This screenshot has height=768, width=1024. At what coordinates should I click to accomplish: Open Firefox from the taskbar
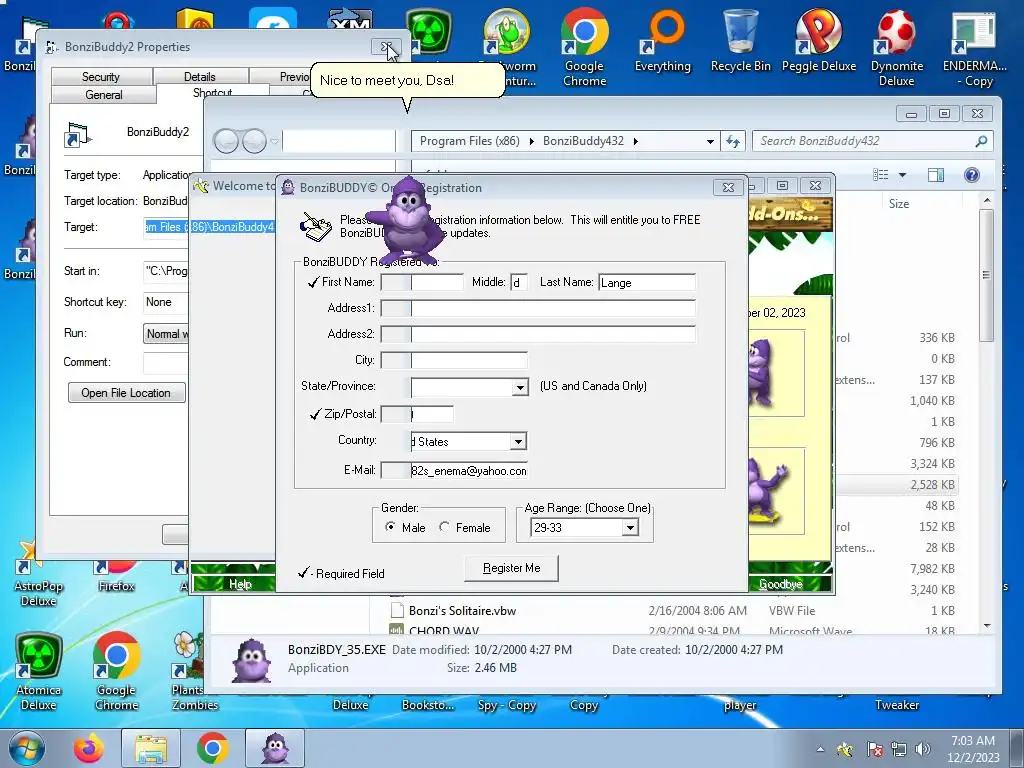(x=88, y=748)
